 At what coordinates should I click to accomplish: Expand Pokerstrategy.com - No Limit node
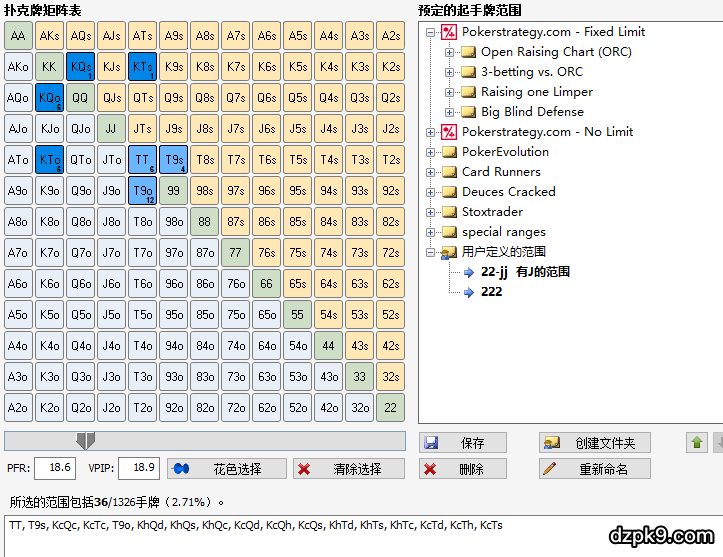tap(430, 132)
